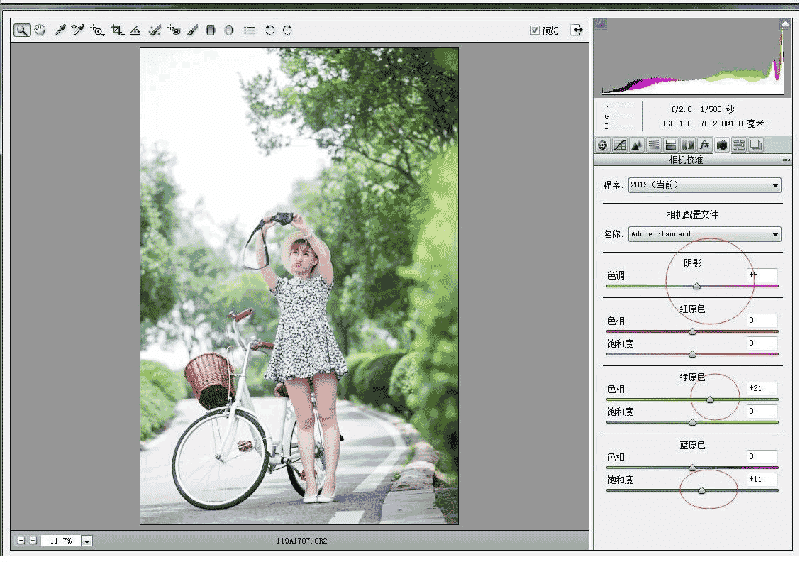Click the Blue Primary saturation slider handle
Screen dimensions: 800x562
click(x=702, y=490)
